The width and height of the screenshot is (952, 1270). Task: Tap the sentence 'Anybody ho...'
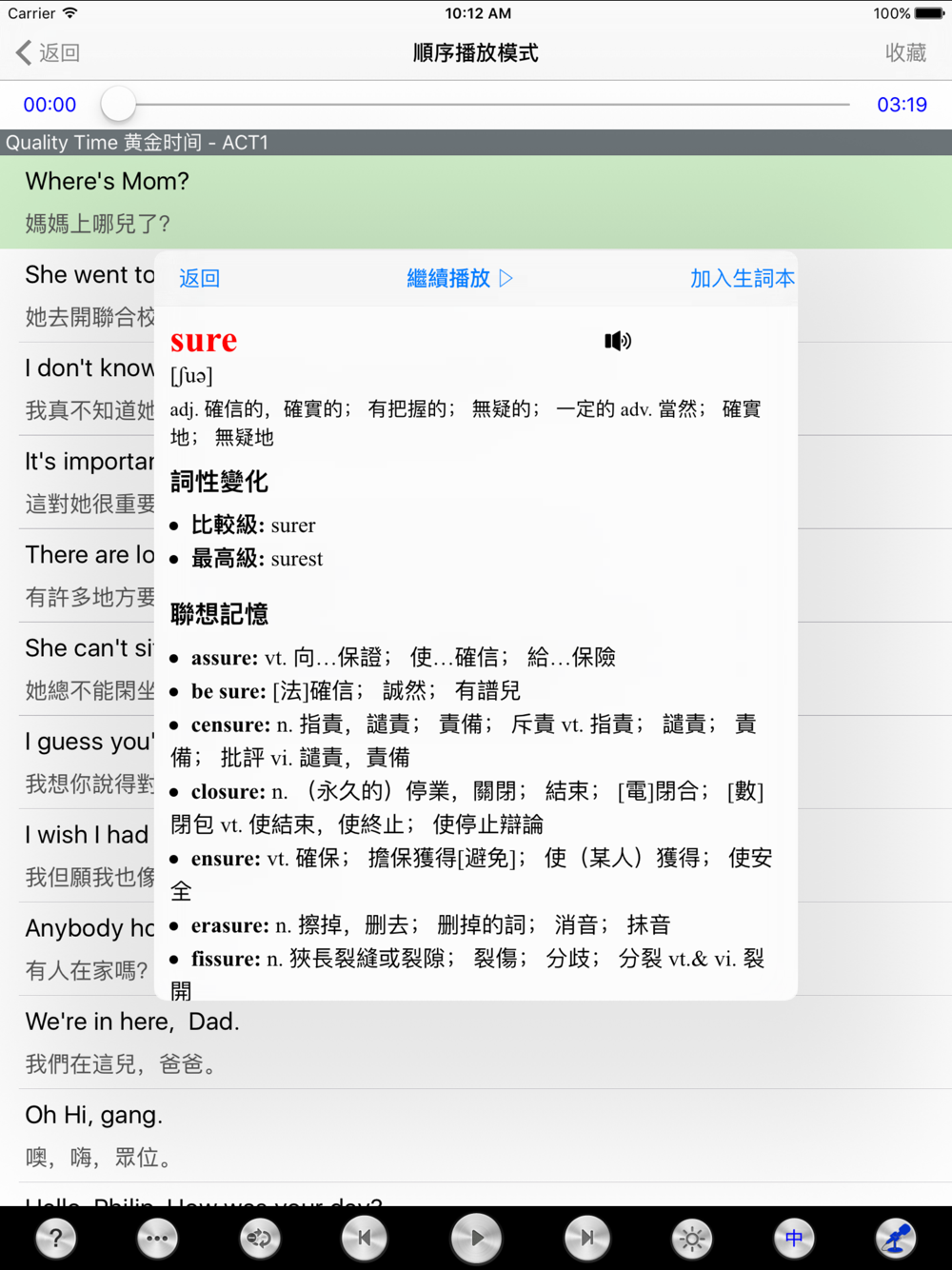(x=89, y=928)
